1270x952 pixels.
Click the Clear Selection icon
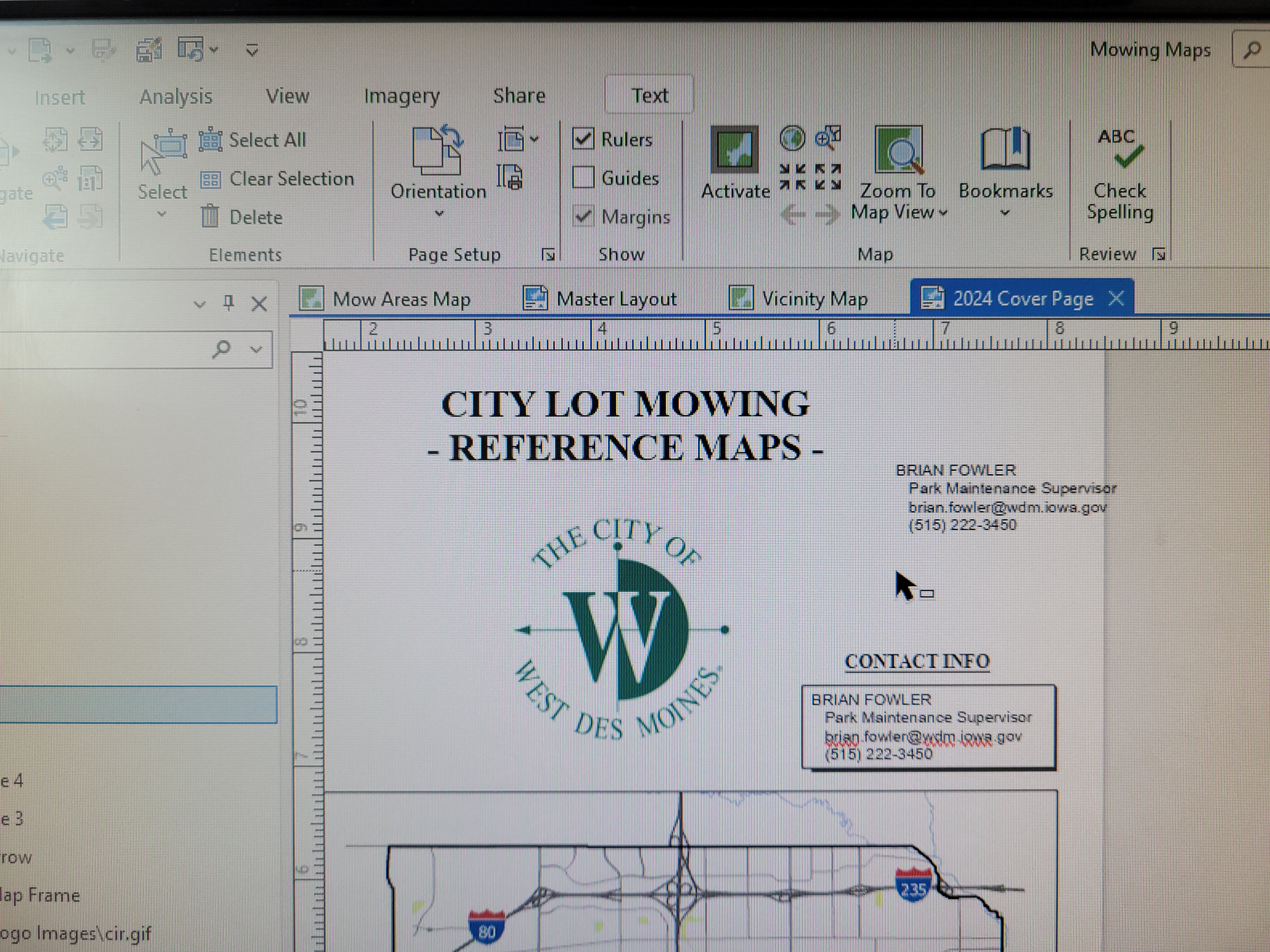tap(210, 180)
